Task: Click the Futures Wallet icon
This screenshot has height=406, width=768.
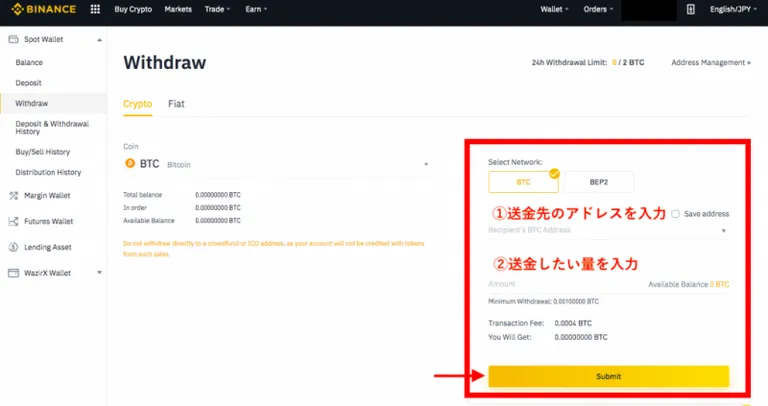Action: coord(13,221)
